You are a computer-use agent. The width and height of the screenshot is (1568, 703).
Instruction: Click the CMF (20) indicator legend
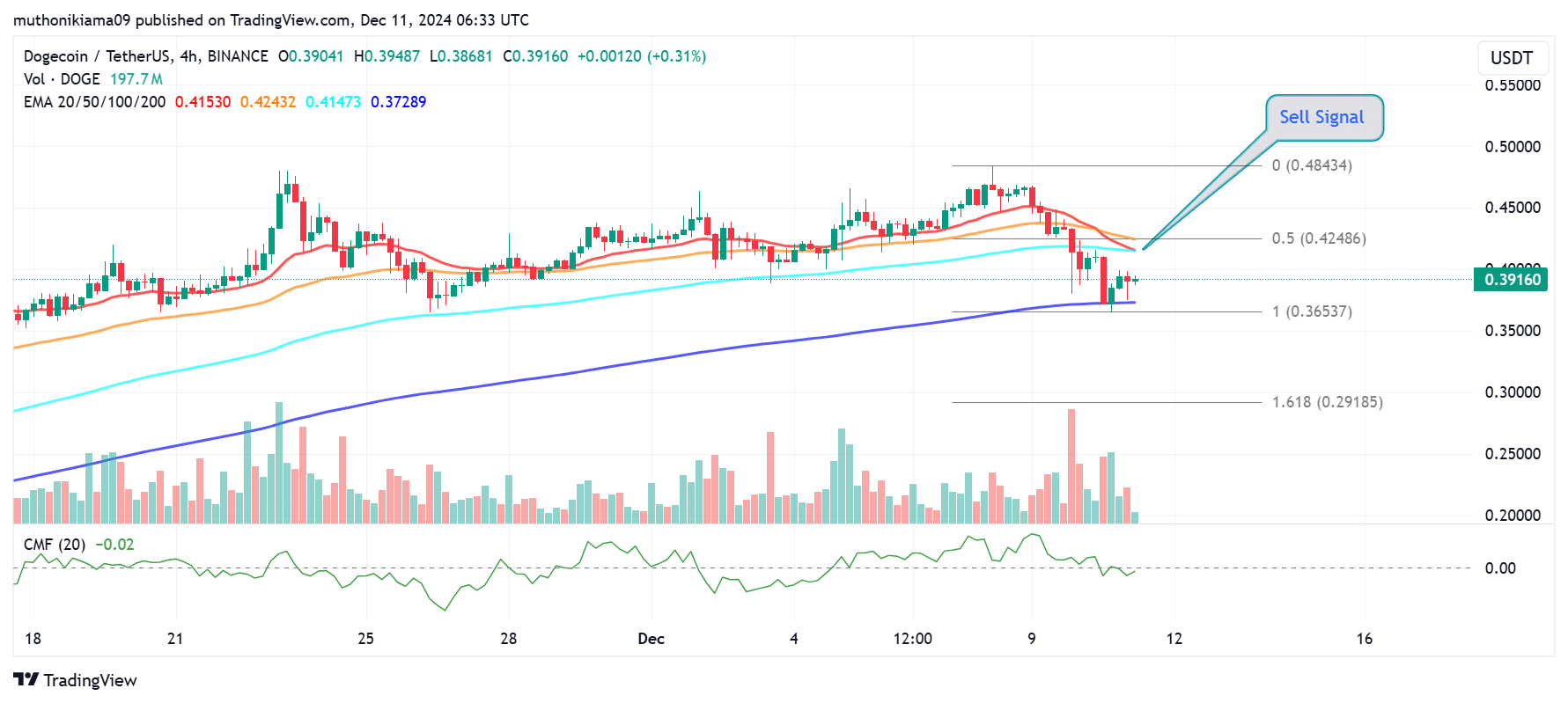[x=55, y=545]
